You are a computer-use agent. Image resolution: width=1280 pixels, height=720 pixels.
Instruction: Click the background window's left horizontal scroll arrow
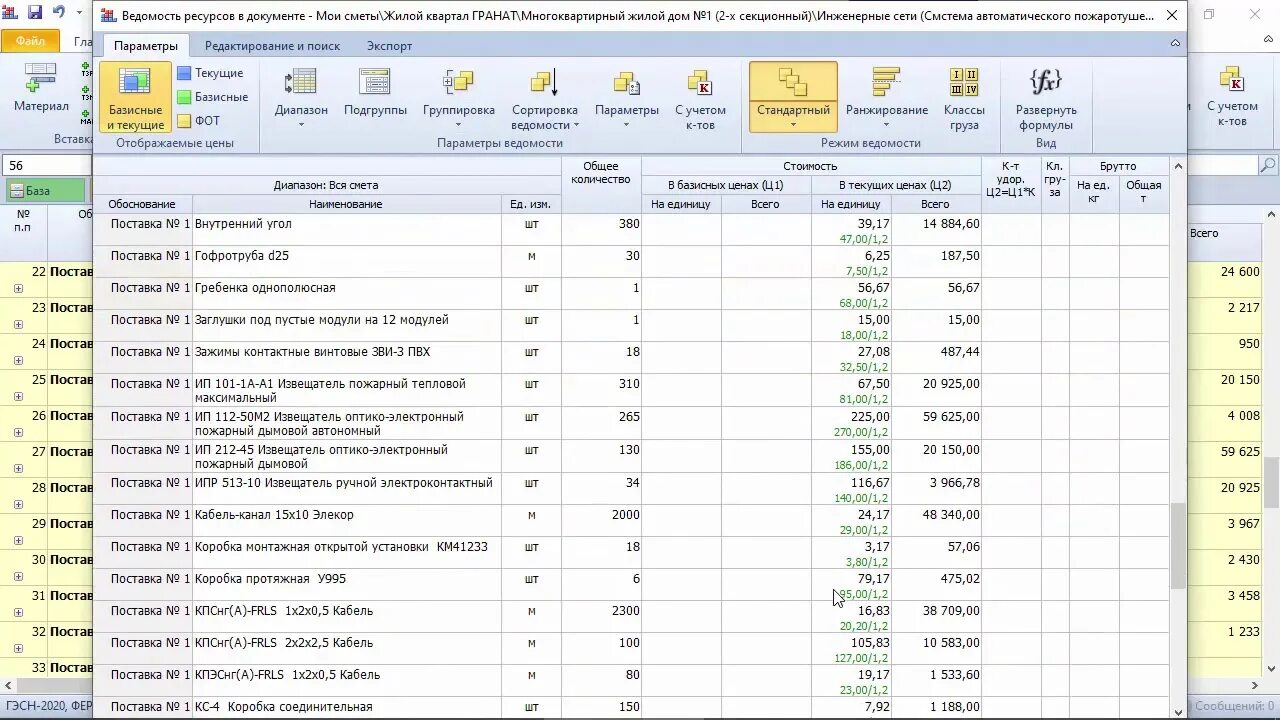[8, 685]
